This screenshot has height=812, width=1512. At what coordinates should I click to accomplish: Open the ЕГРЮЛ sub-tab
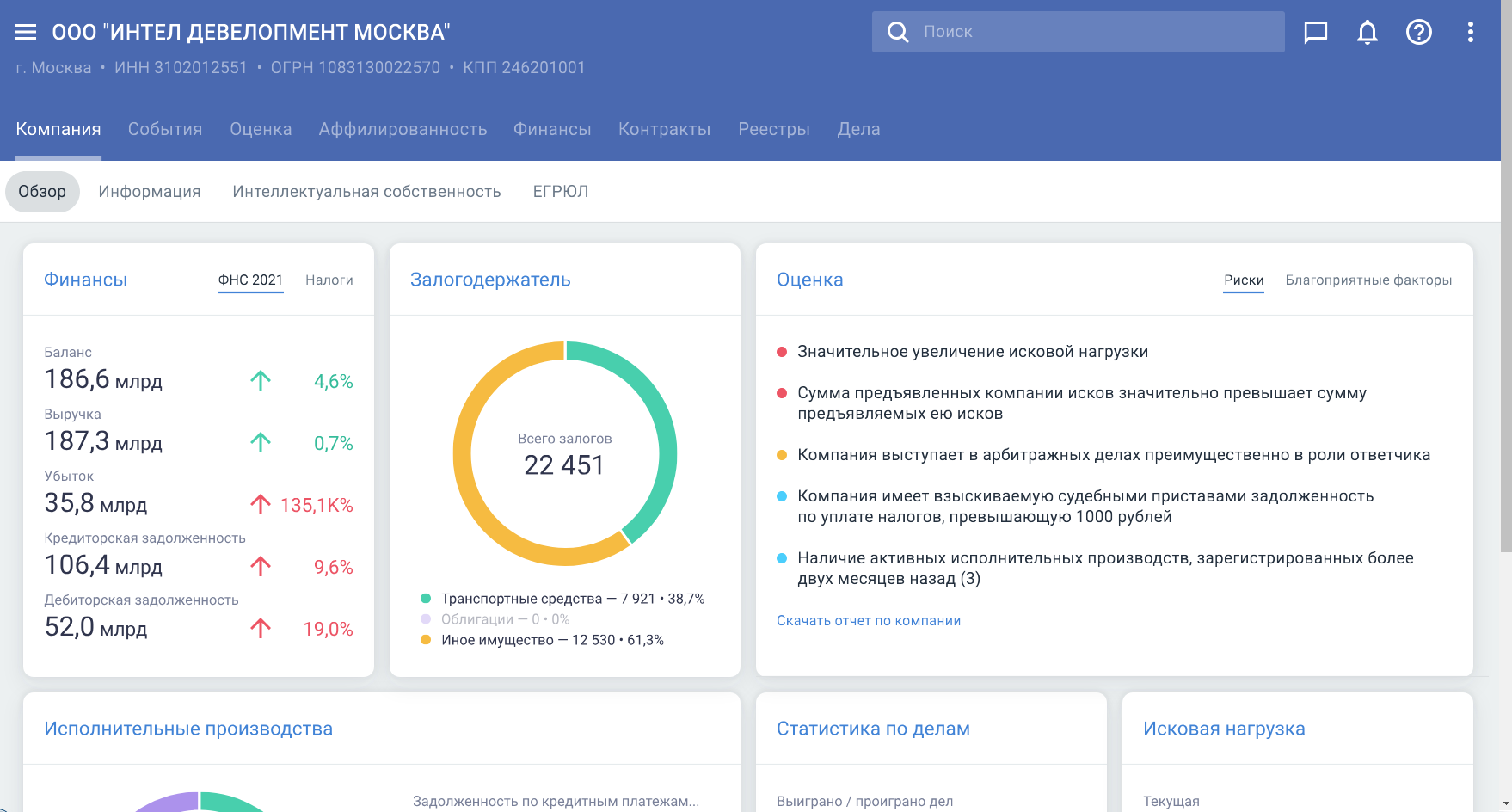click(x=560, y=191)
